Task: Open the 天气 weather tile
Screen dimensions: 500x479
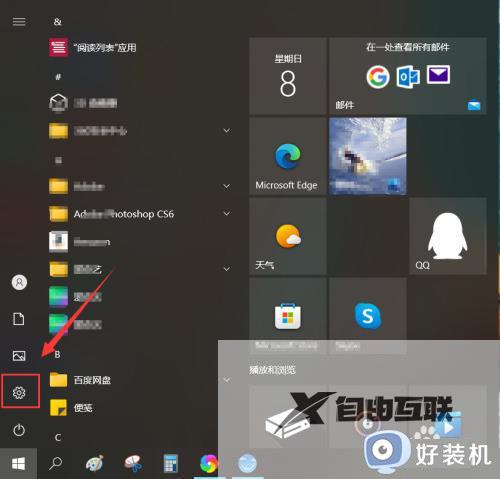Action: [x=288, y=236]
